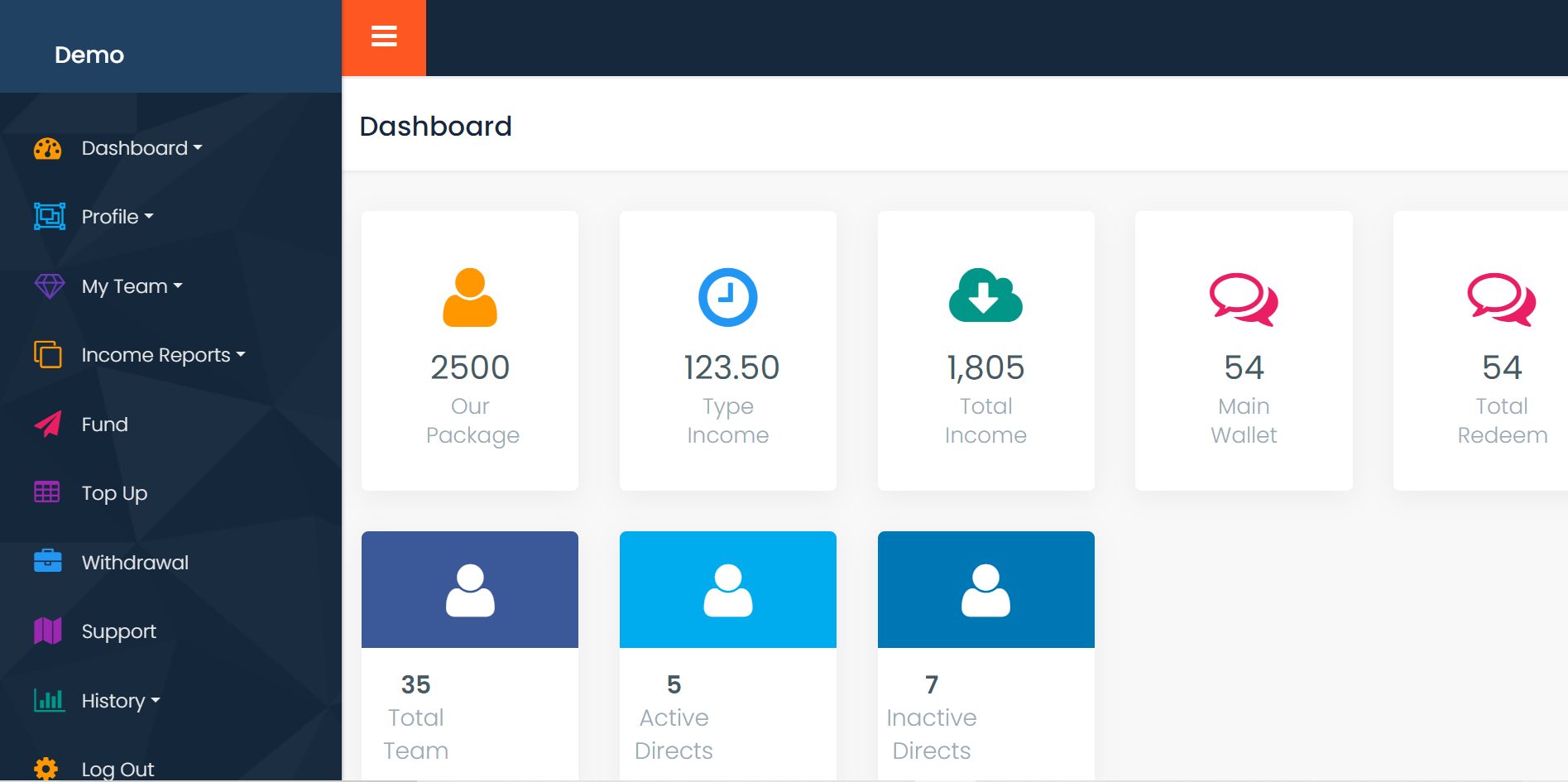The width and height of the screenshot is (1568, 782).
Task: Toggle the orange hamburger sidebar menu
Action: coord(384,37)
